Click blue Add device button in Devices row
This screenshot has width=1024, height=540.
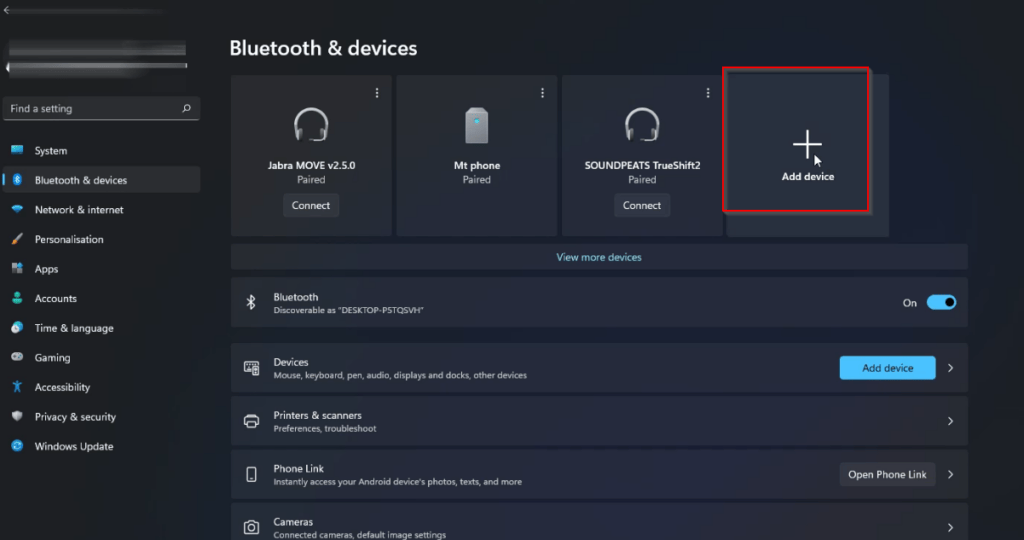click(x=888, y=368)
